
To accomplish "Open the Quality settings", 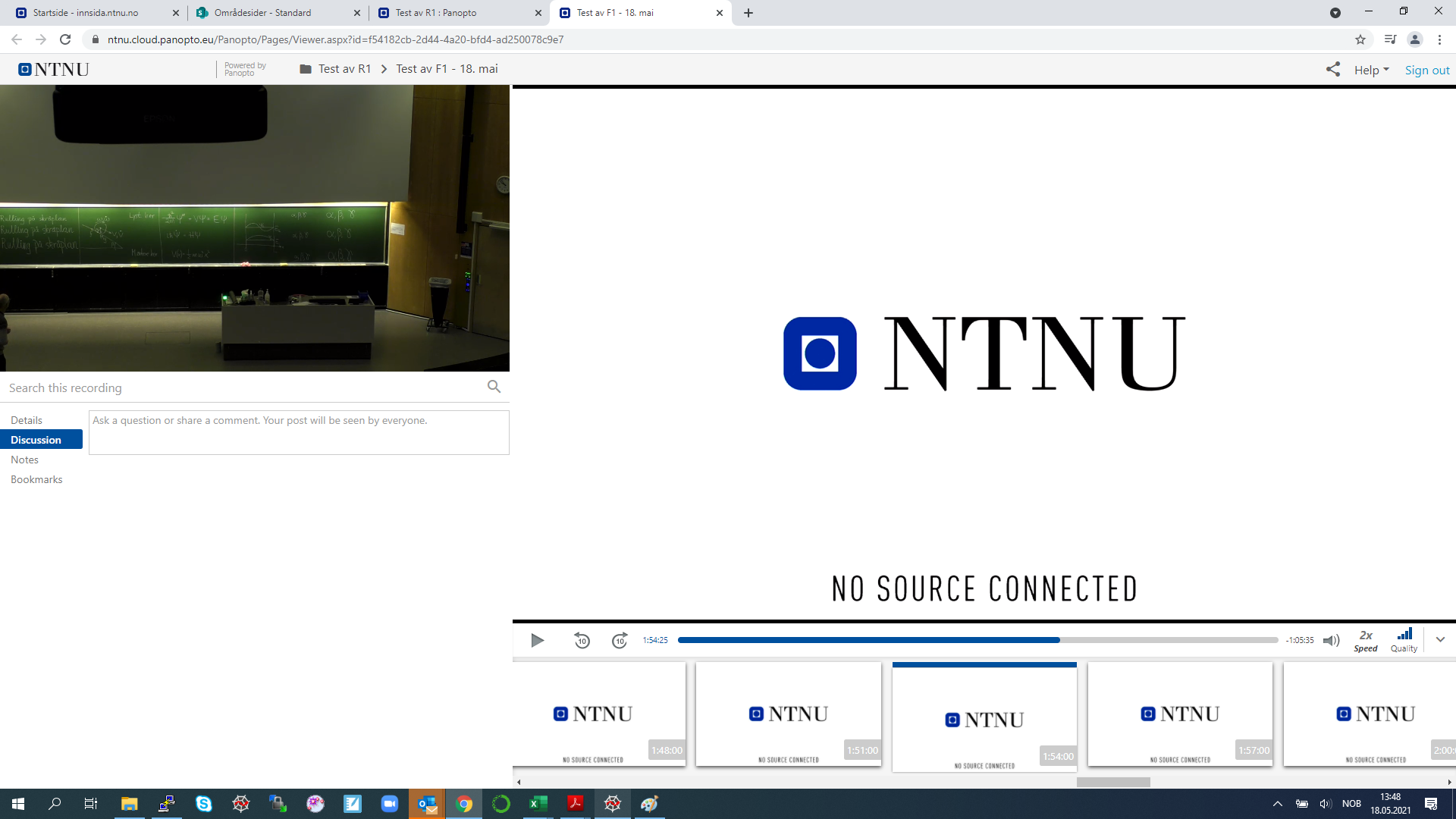I will tap(1404, 641).
